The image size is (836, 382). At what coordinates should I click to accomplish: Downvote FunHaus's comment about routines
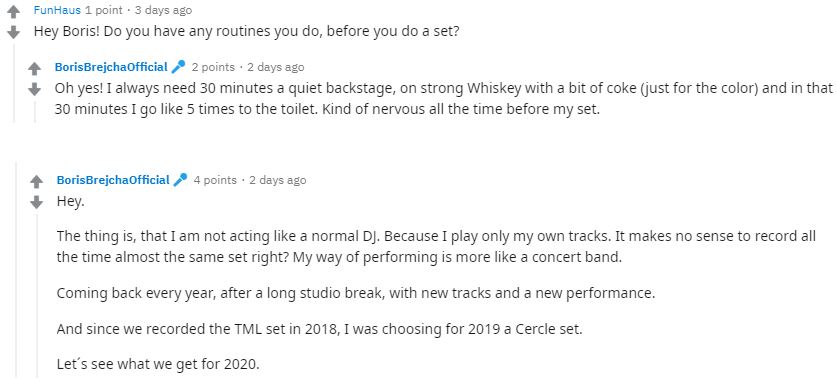(13, 32)
